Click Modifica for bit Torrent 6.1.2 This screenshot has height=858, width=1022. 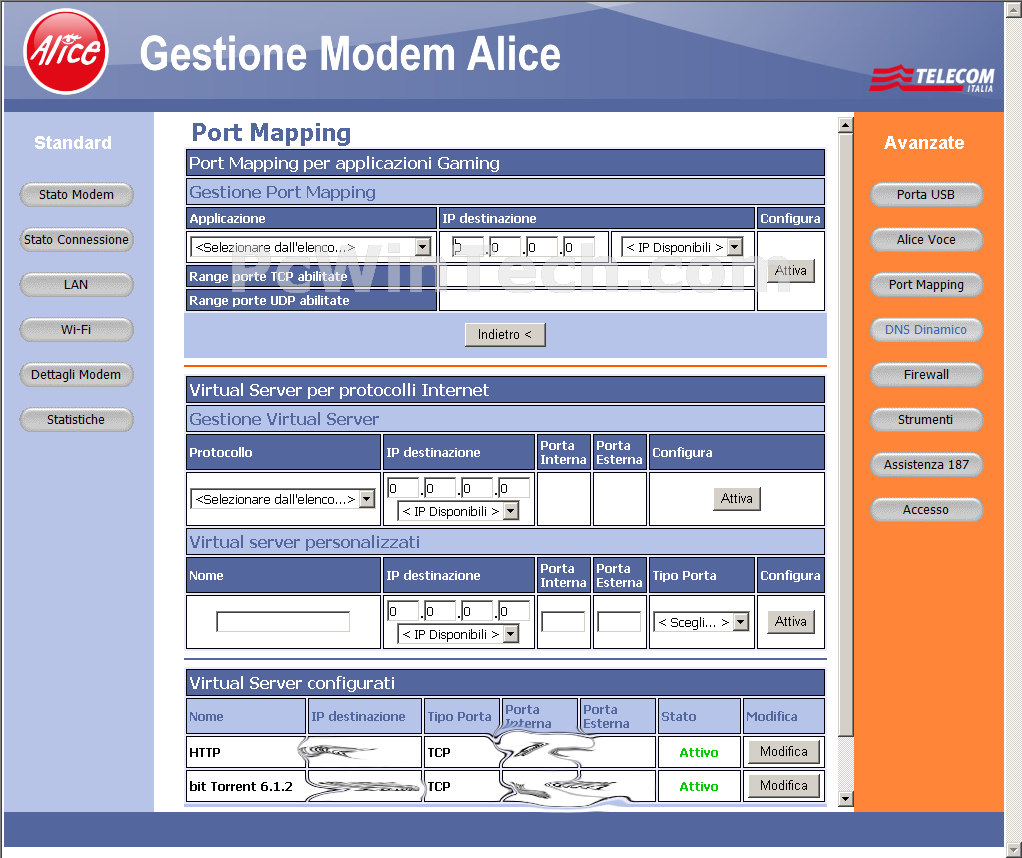(783, 786)
